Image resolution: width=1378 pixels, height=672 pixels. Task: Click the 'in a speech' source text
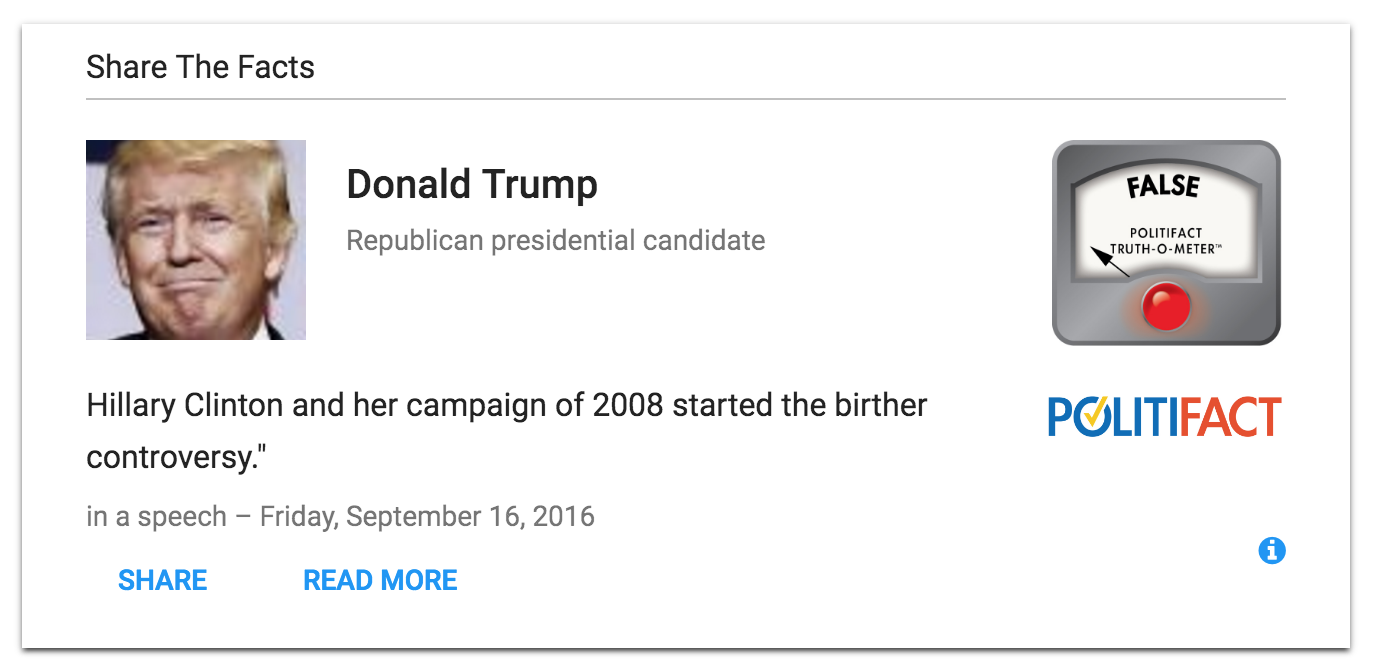click(157, 517)
